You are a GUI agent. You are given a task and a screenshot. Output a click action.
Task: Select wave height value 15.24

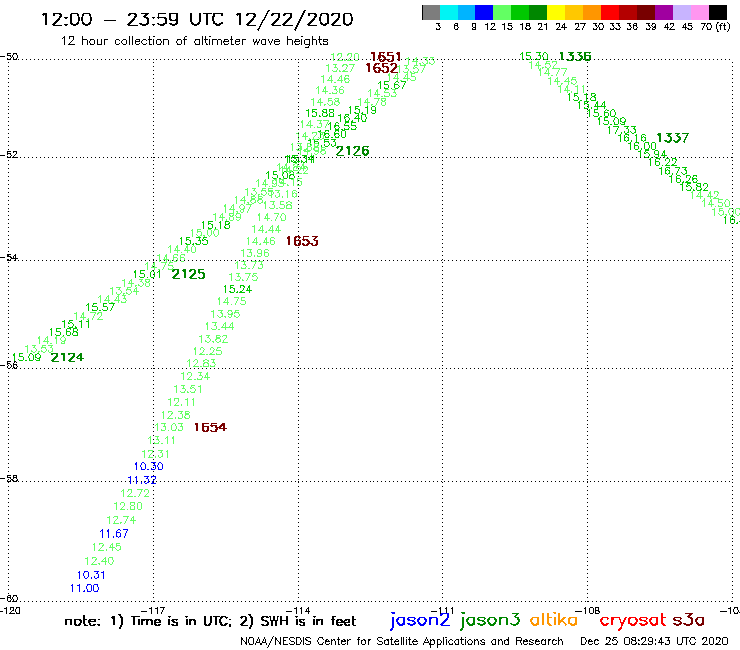tap(237, 289)
